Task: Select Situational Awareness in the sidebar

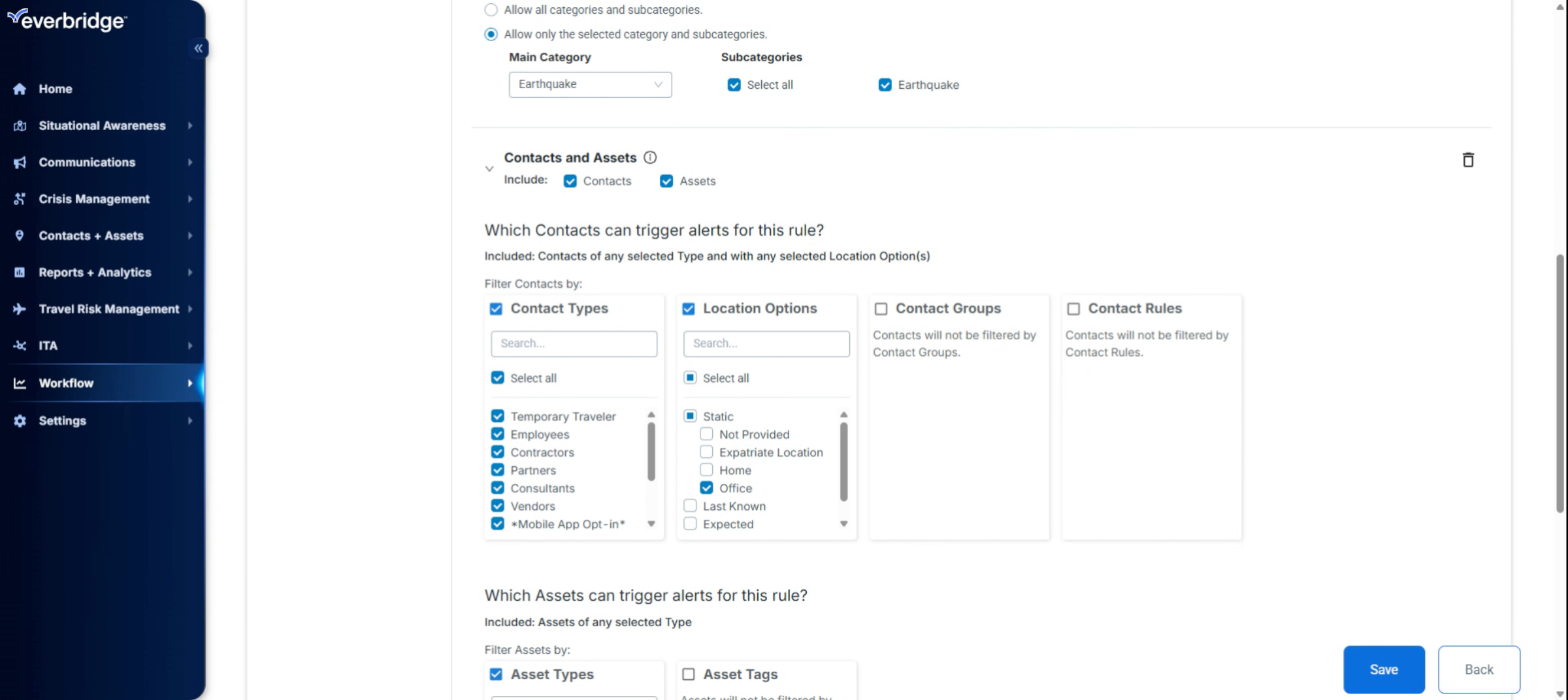Action: point(102,125)
